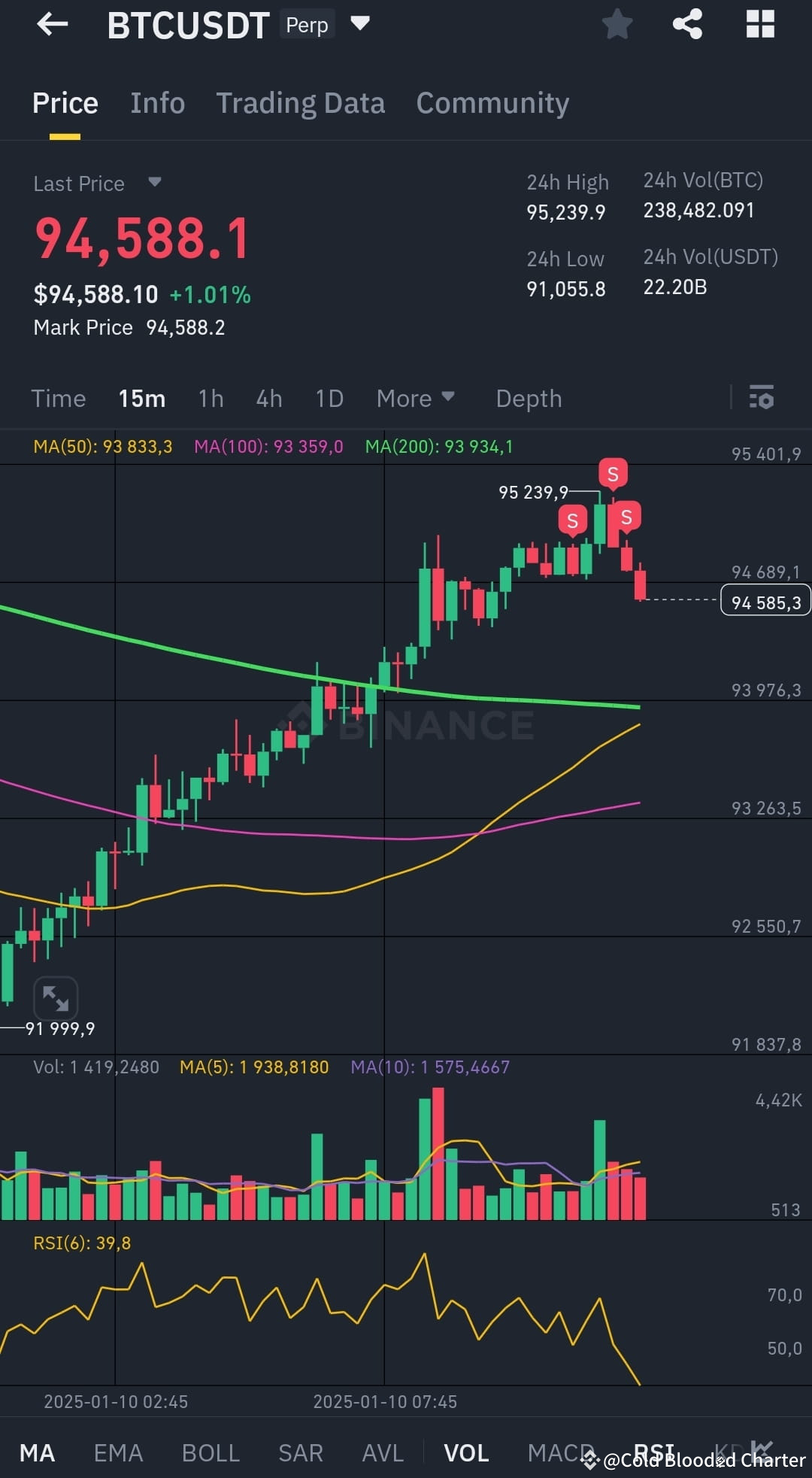Tap the current price label 94 585,3
812x1478 pixels.
coord(765,600)
